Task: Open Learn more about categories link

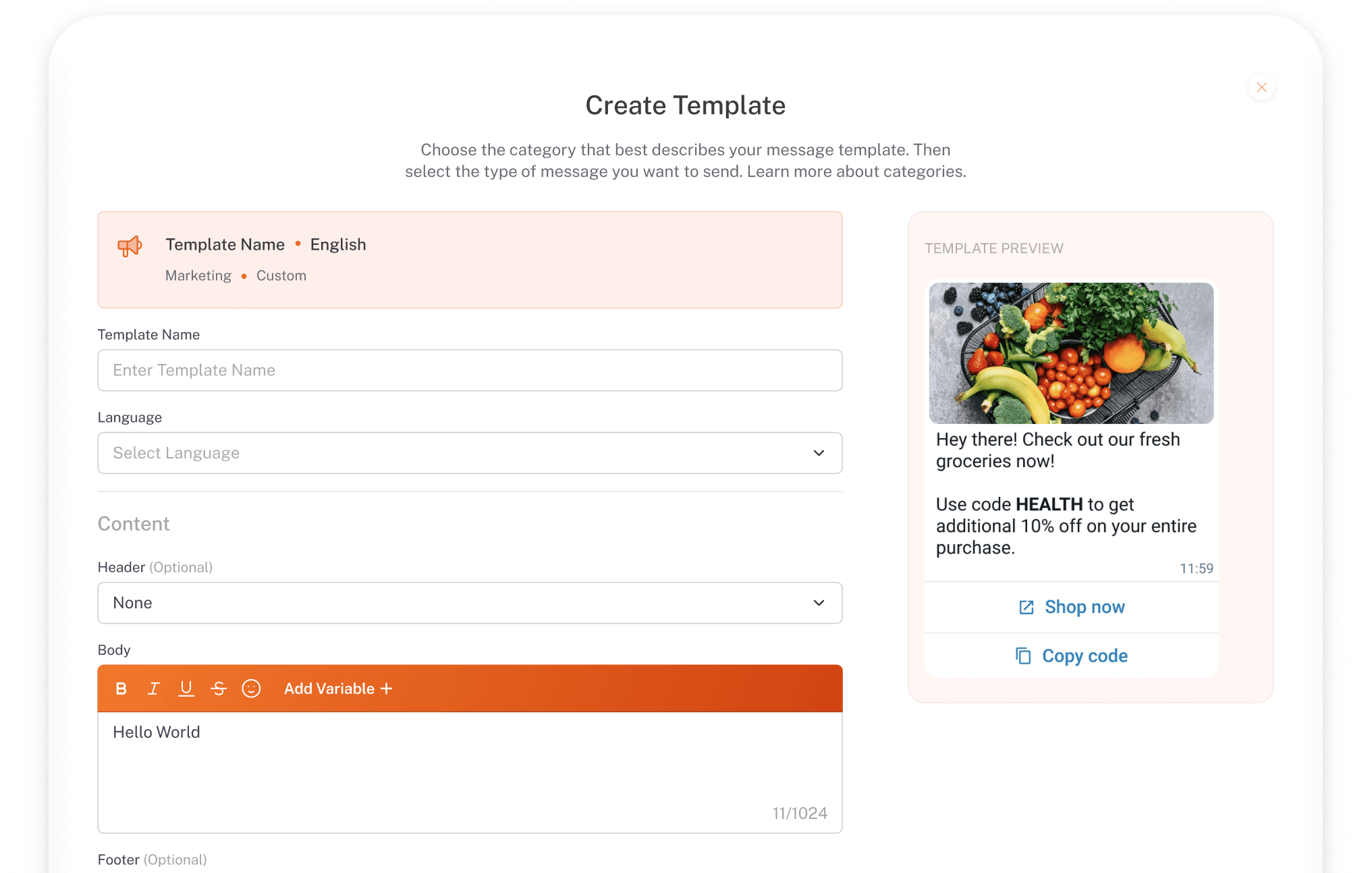Action: point(856,171)
